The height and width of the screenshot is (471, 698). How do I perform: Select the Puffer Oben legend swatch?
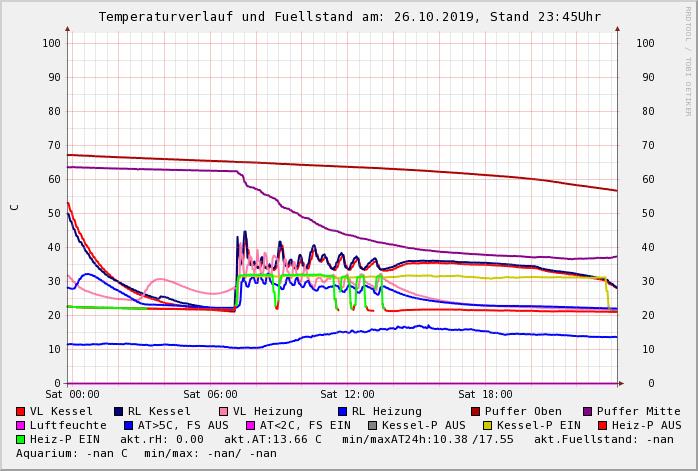tap(476, 411)
